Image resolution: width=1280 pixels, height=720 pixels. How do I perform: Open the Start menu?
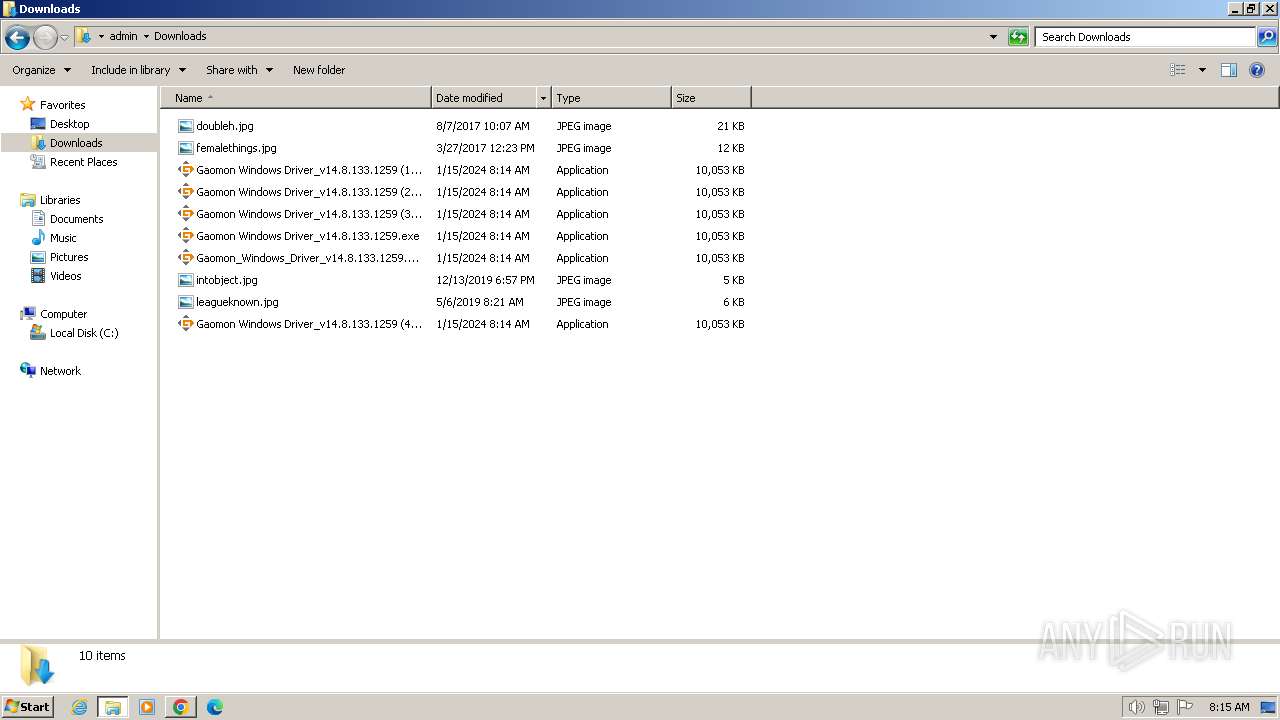[27, 706]
